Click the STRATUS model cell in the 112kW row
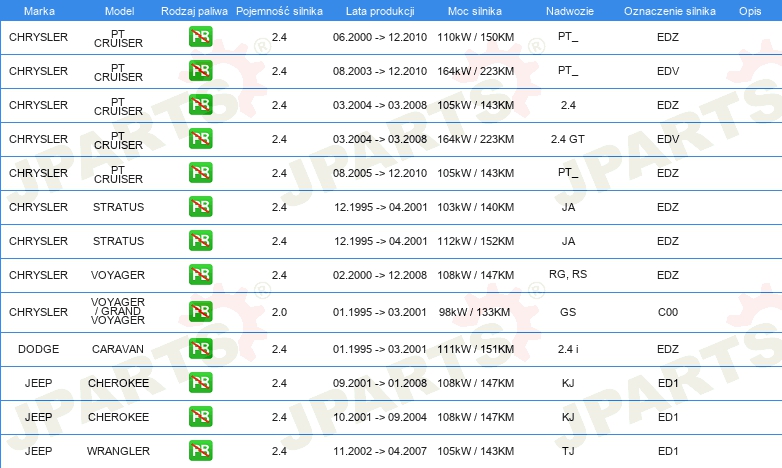 (x=118, y=241)
